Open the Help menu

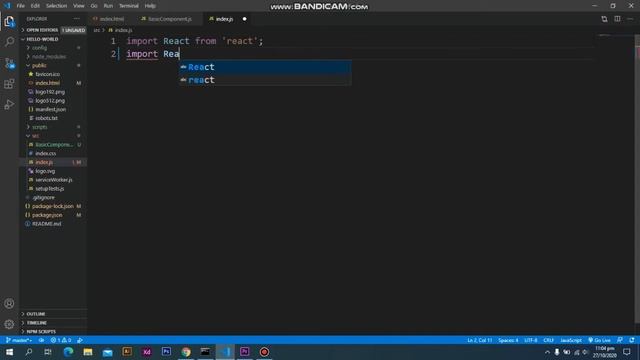[150, 6]
